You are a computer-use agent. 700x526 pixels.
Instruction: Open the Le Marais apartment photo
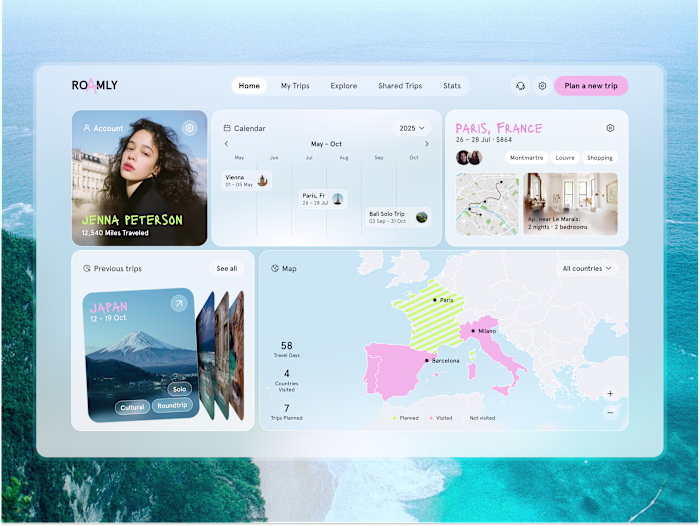click(x=571, y=204)
